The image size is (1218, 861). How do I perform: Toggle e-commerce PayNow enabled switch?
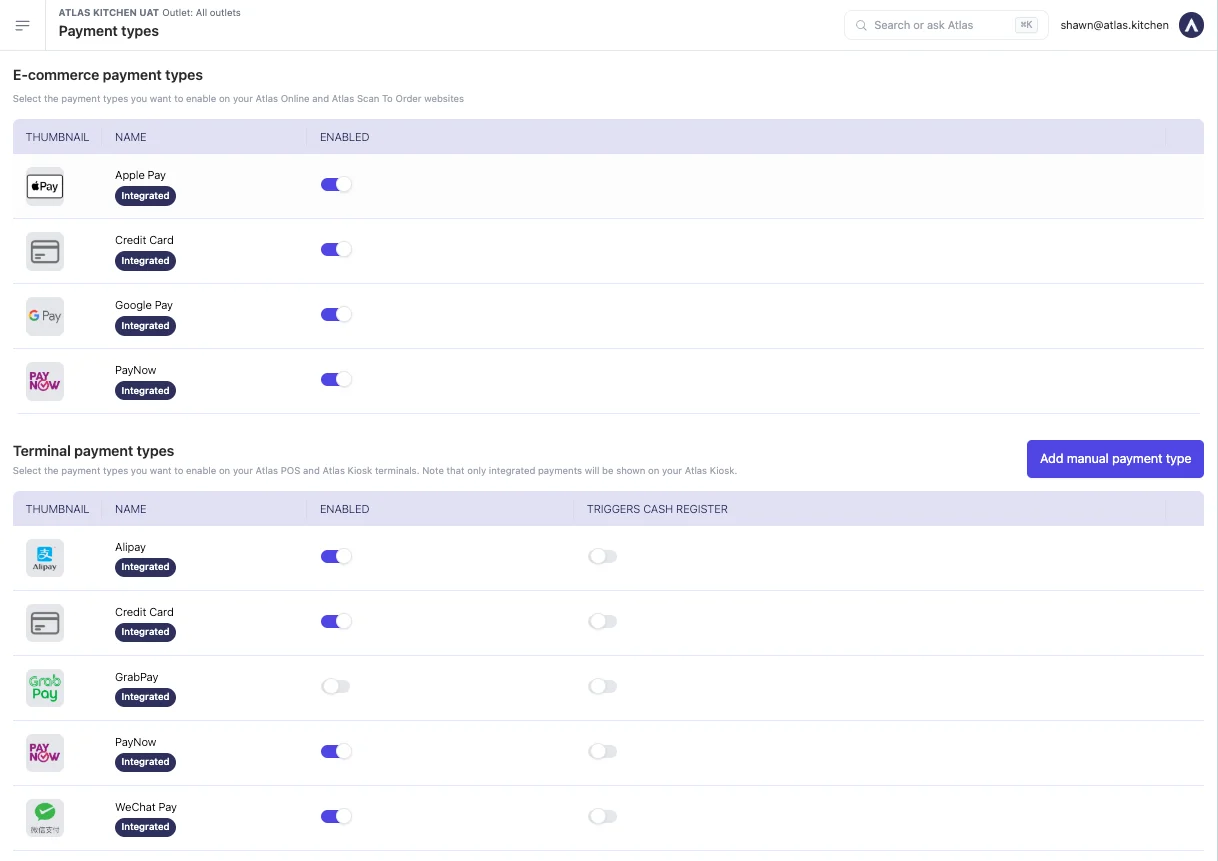(336, 380)
